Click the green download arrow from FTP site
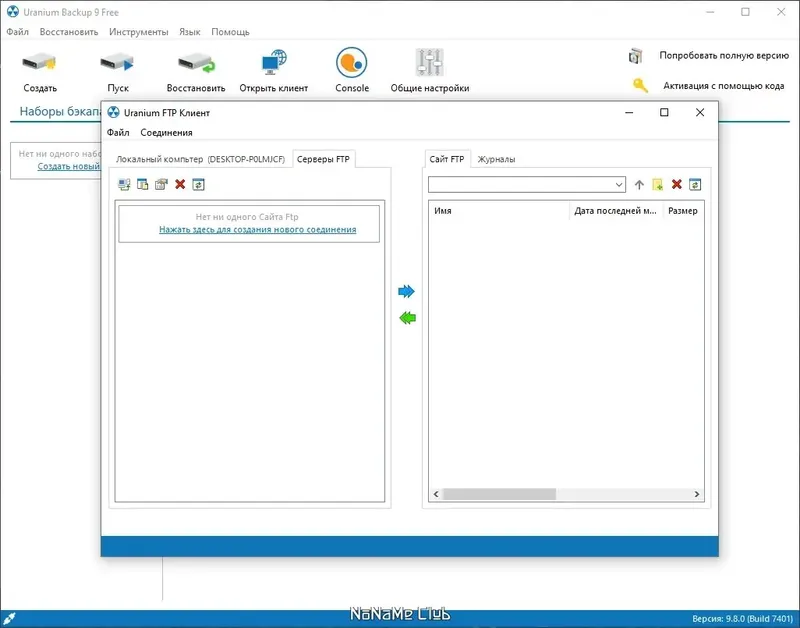800x628 pixels. coord(407,318)
